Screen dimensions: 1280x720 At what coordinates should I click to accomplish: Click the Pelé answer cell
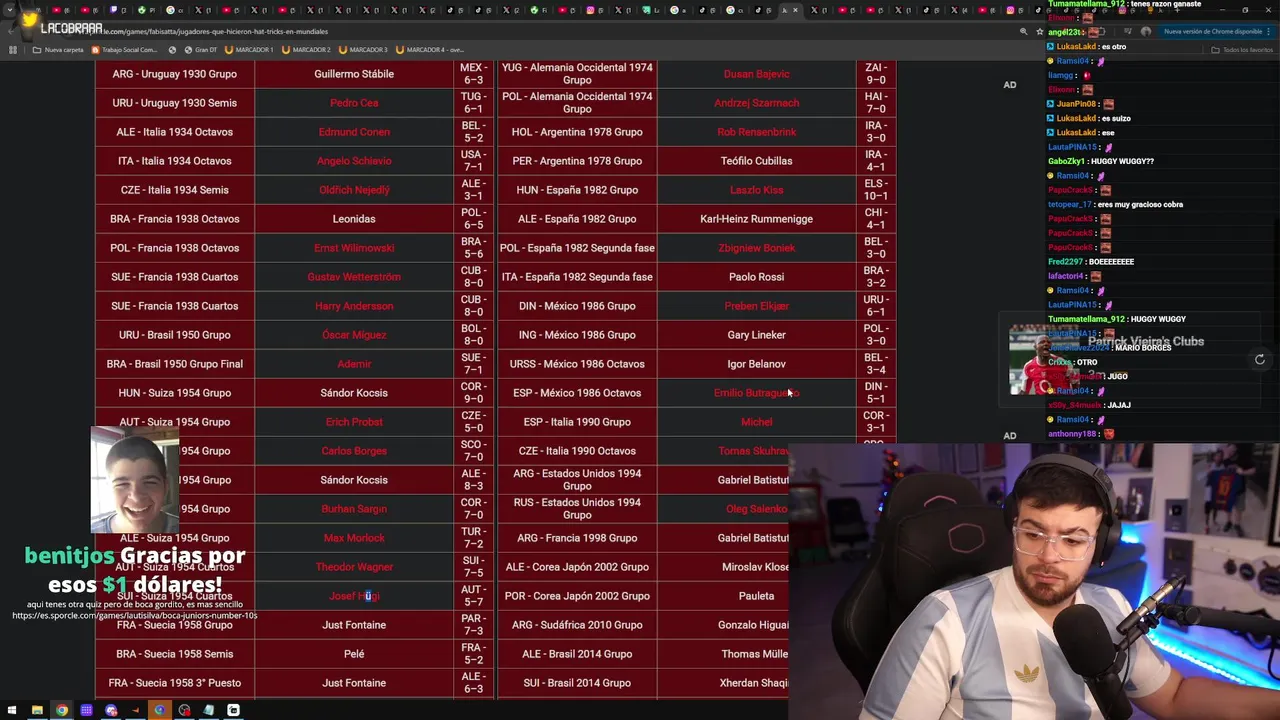pos(354,654)
